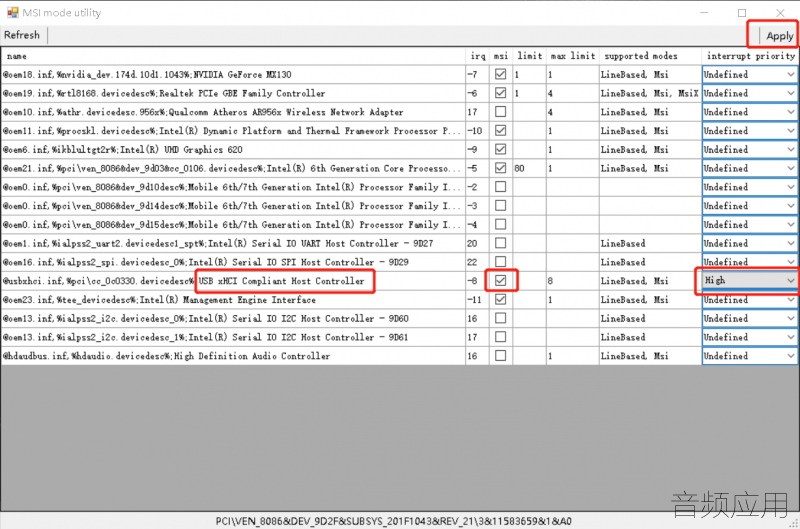Select the NVIDIA GeForce MX130 name cell
The image size is (800, 529).
pyautogui.click(x=233, y=74)
